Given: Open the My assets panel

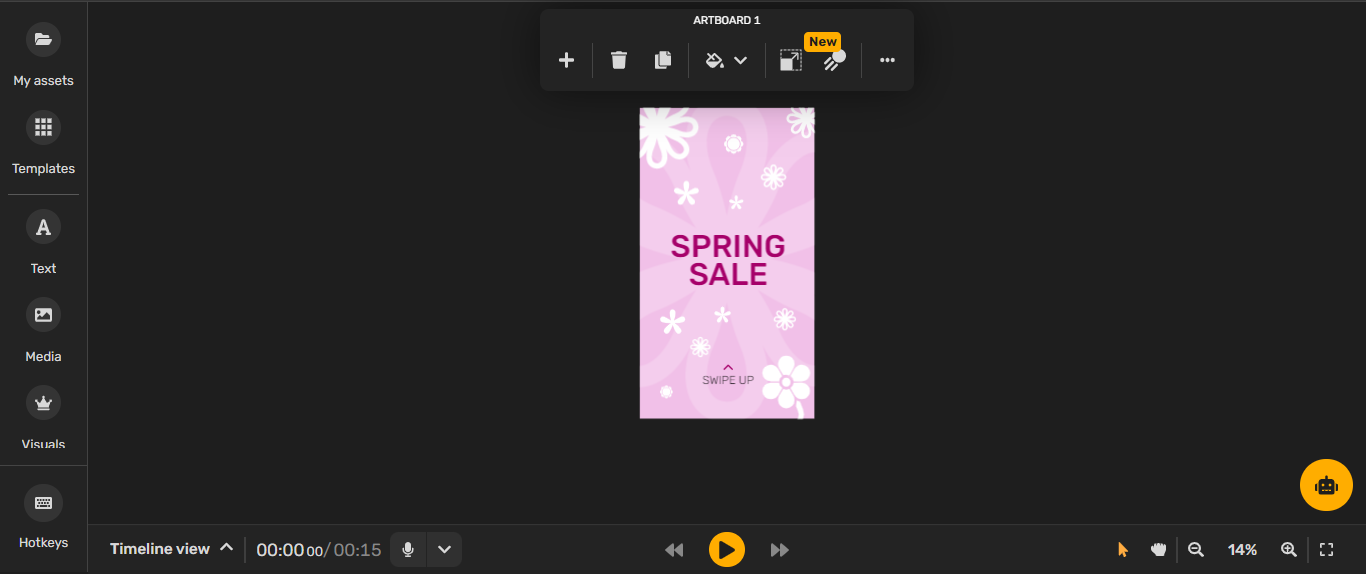Looking at the screenshot, I should pyautogui.click(x=43, y=54).
